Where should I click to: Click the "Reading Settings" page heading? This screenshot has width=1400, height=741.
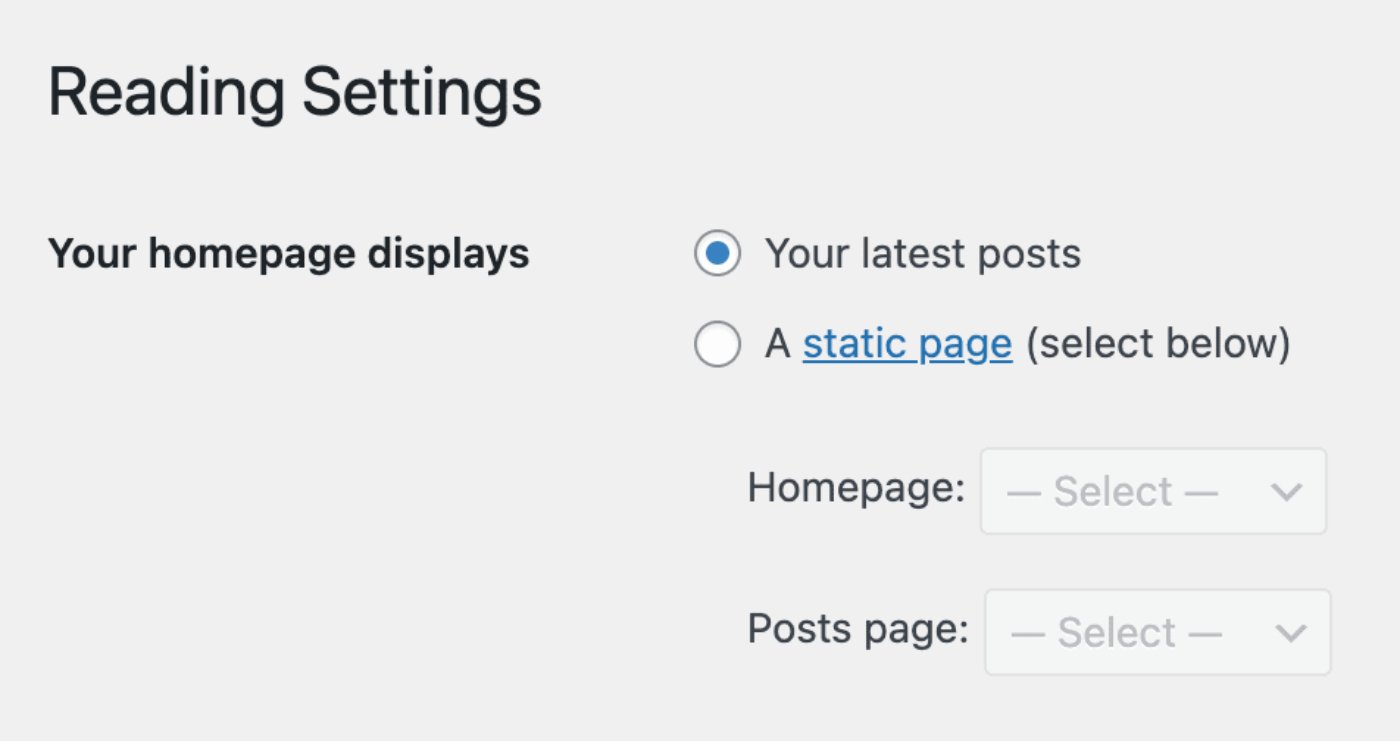(295, 93)
